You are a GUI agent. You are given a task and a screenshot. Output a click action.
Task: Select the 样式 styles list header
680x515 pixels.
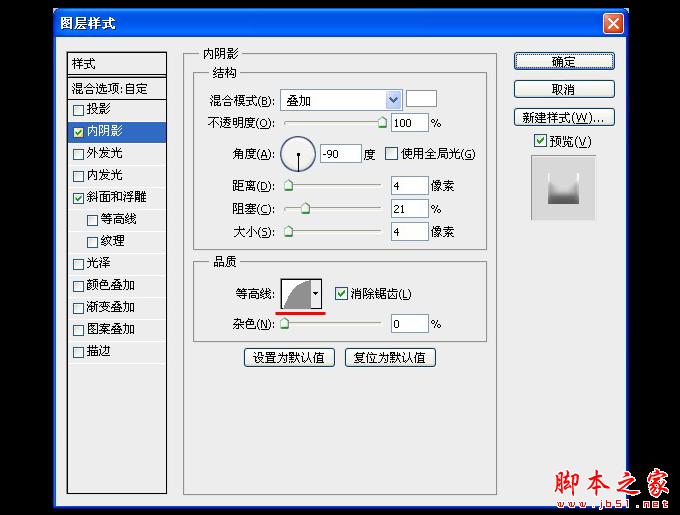click(x=117, y=64)
